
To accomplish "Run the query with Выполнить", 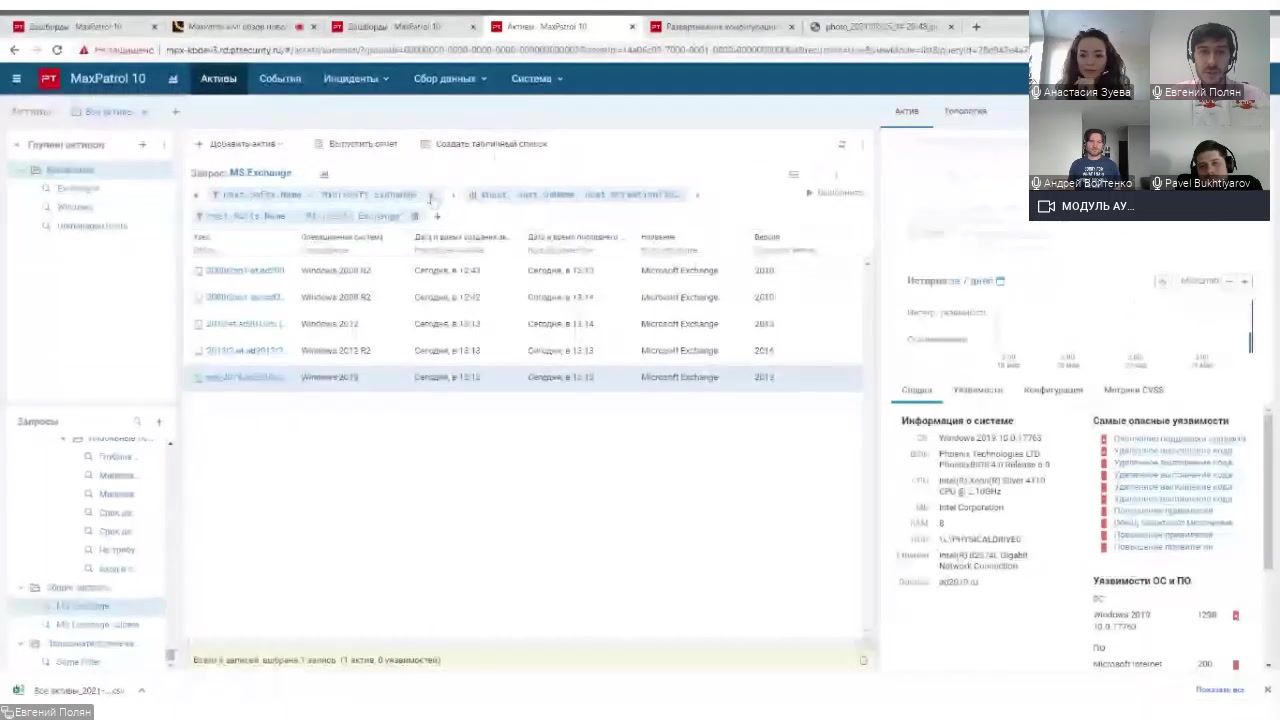I will [x=835, y=193].
